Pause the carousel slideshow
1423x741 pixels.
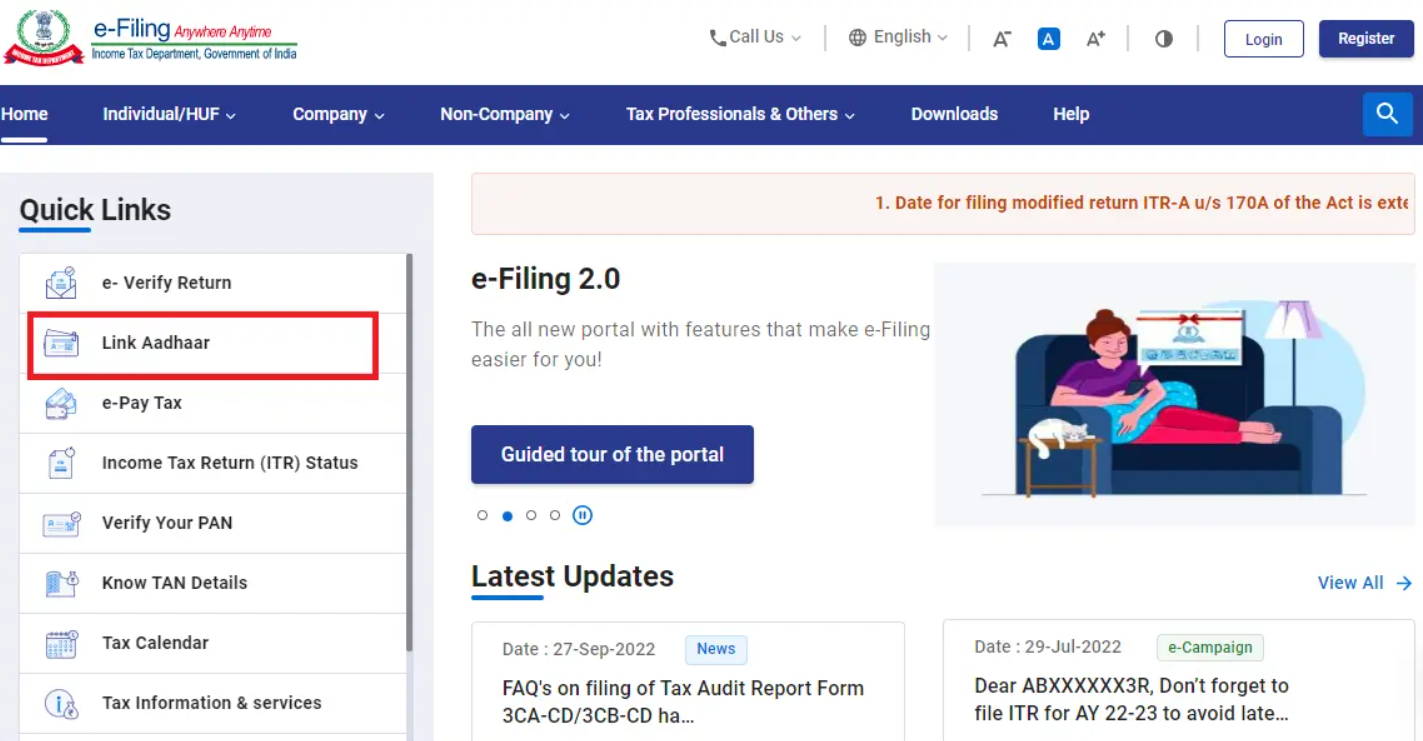tap(582, 515)
